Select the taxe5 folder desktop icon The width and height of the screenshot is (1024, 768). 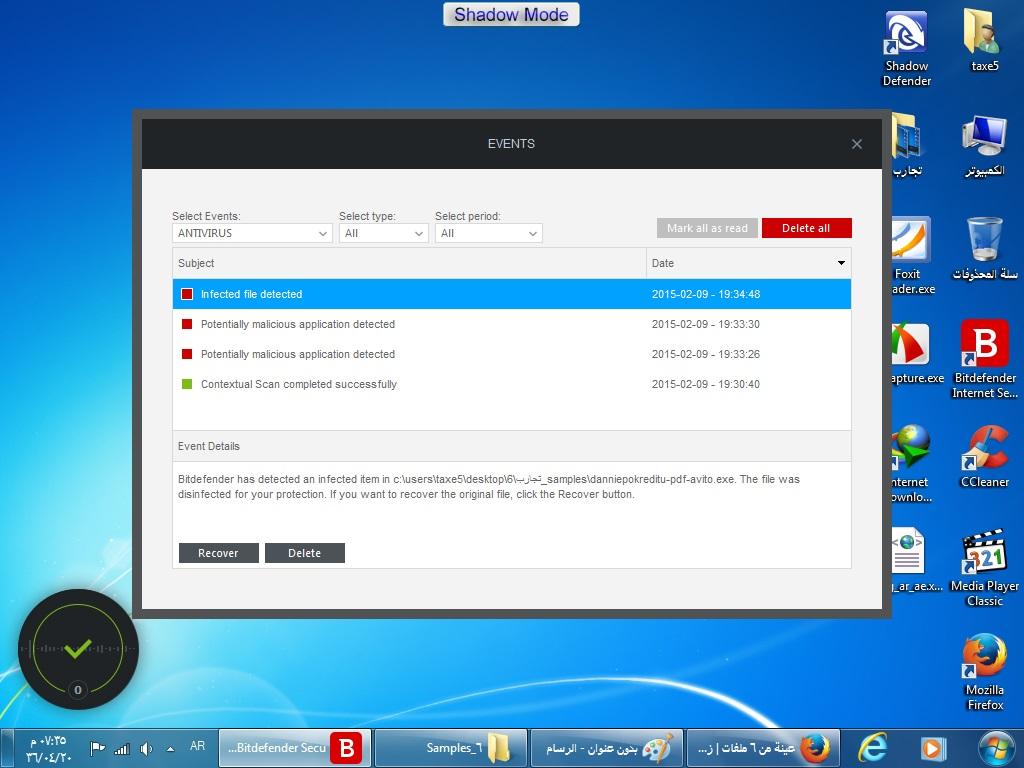click(x=985, y=40)
